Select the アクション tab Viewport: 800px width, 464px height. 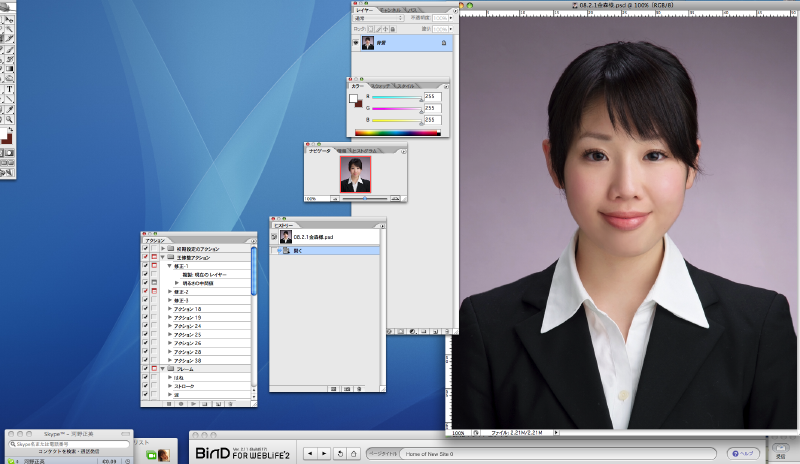155,240
